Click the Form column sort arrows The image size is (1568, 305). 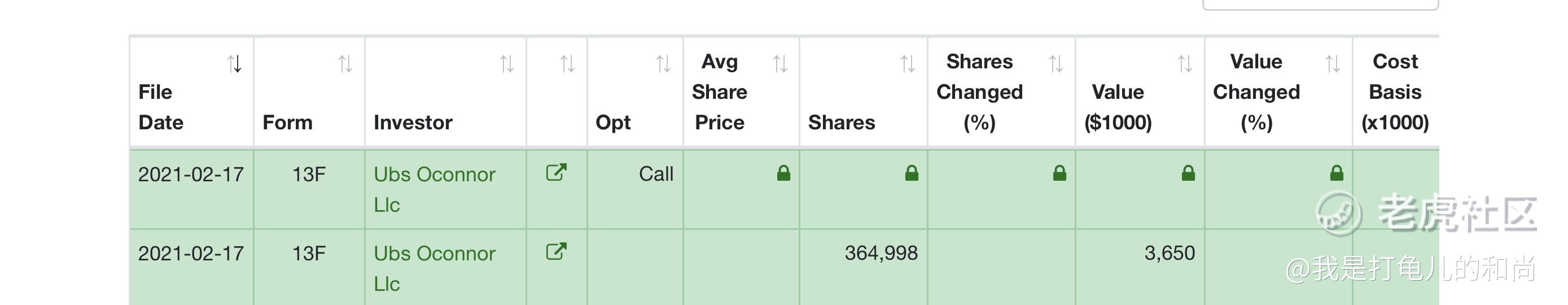(x=346, y=64)
